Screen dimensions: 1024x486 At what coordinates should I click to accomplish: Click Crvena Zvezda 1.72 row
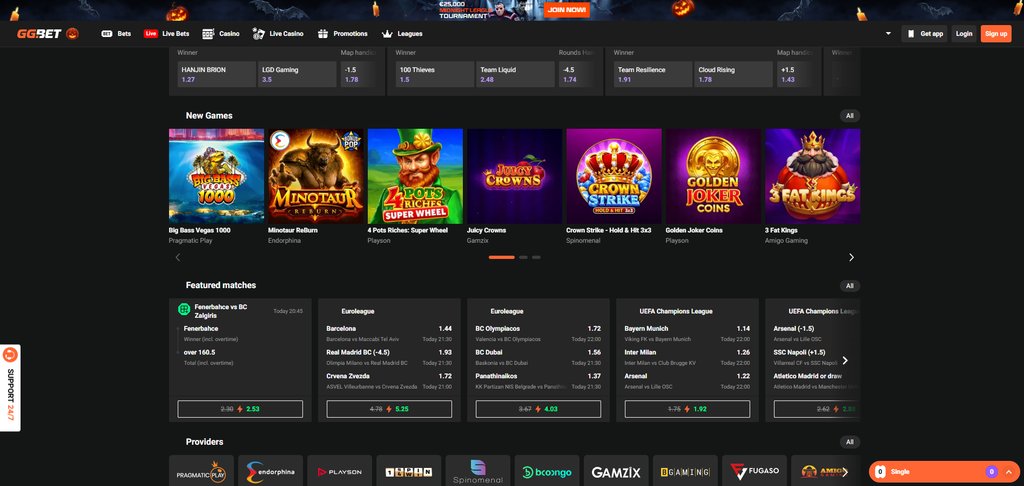[x=389, y=381]
